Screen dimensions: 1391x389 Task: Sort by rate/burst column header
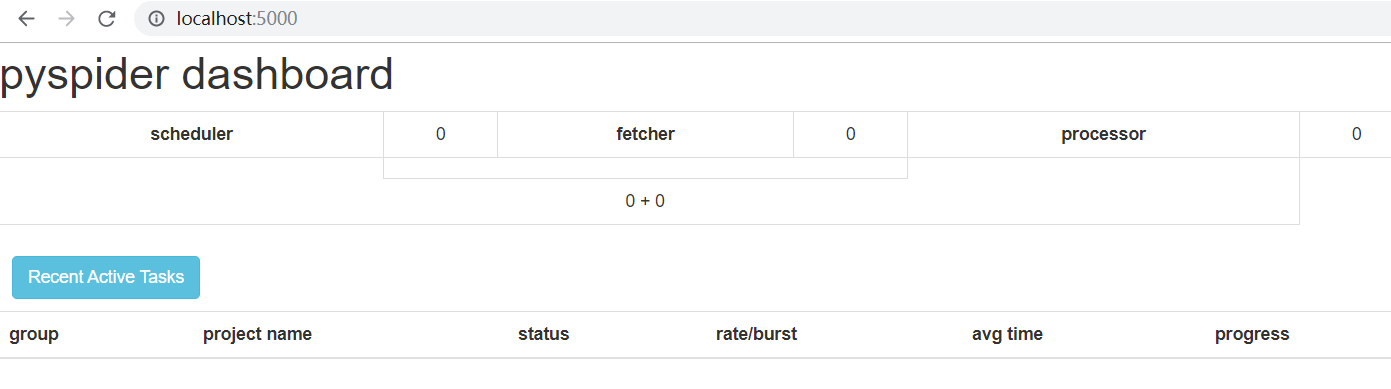coord(756,334)
